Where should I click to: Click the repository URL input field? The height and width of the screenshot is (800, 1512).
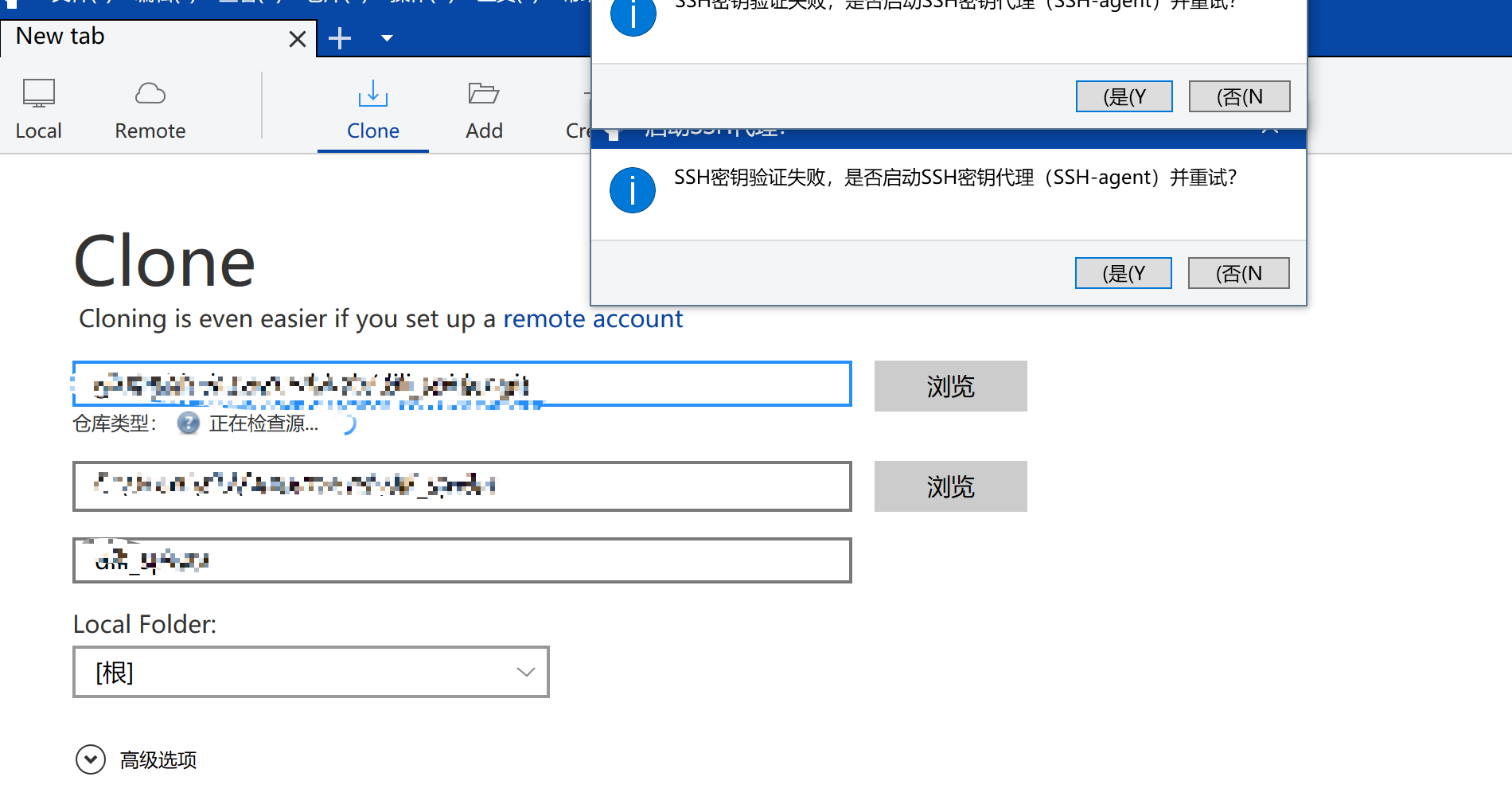462,384
